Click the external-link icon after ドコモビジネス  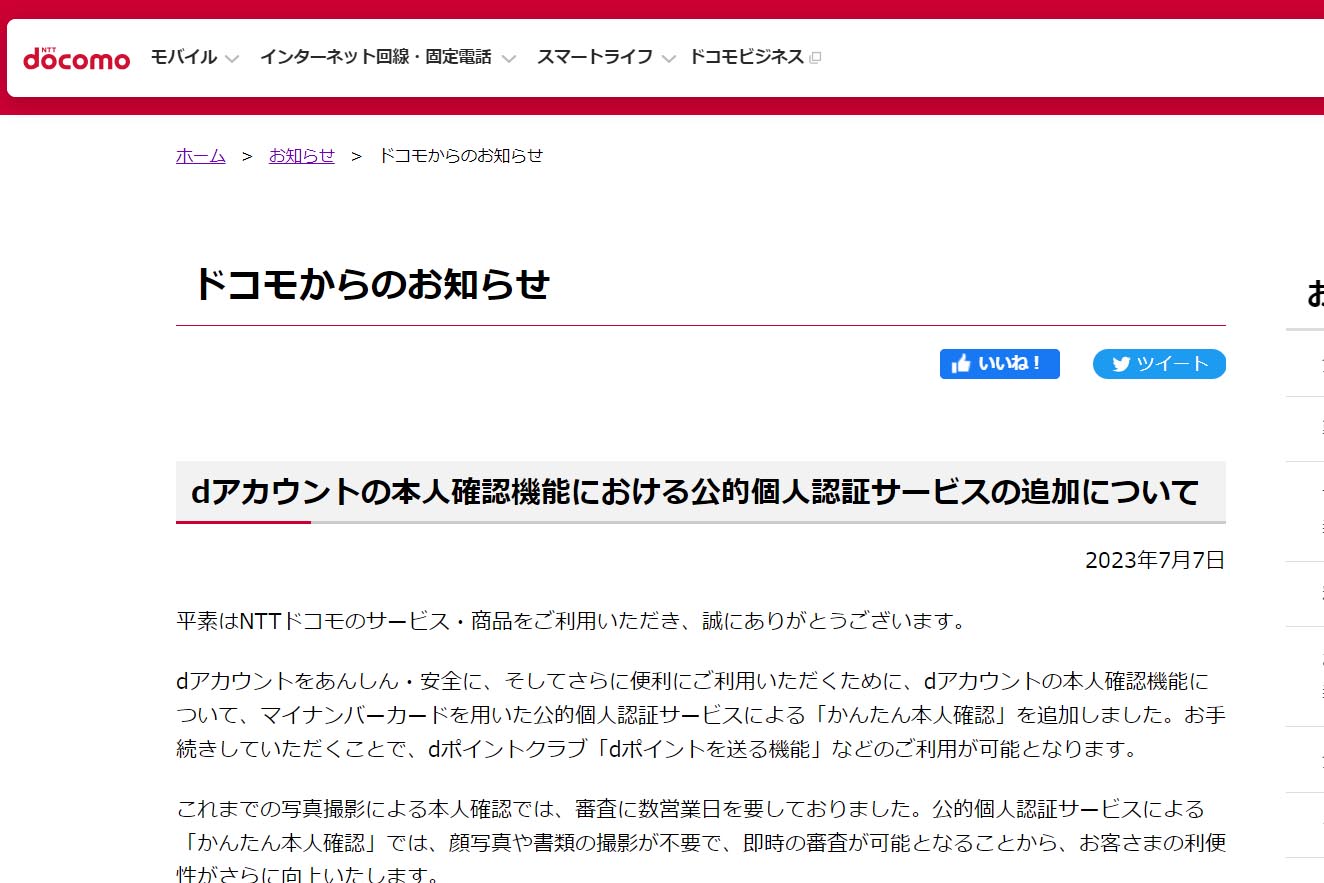point(815,58)
